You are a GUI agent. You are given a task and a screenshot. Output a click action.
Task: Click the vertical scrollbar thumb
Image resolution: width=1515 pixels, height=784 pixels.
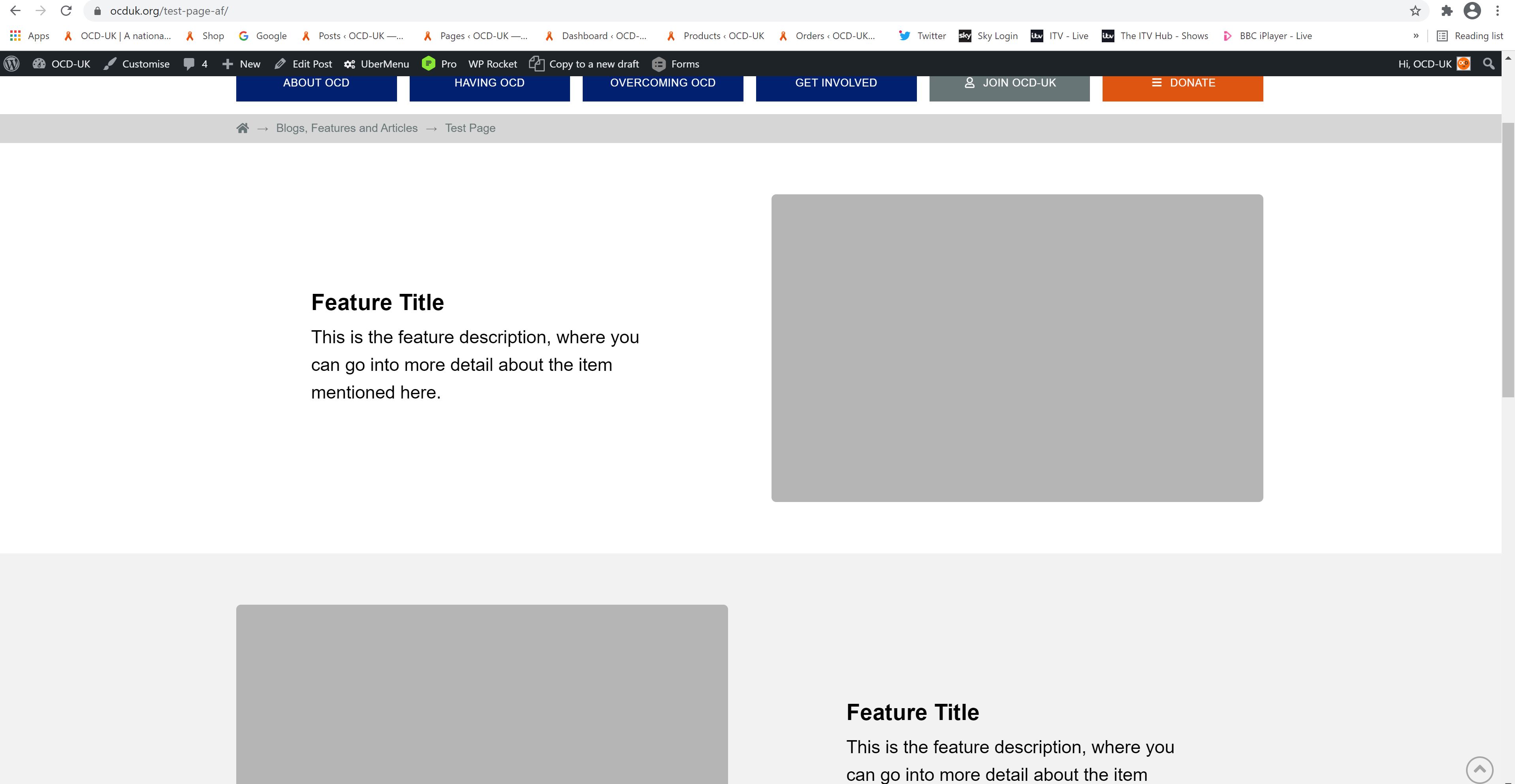[x=1509, y=260]
